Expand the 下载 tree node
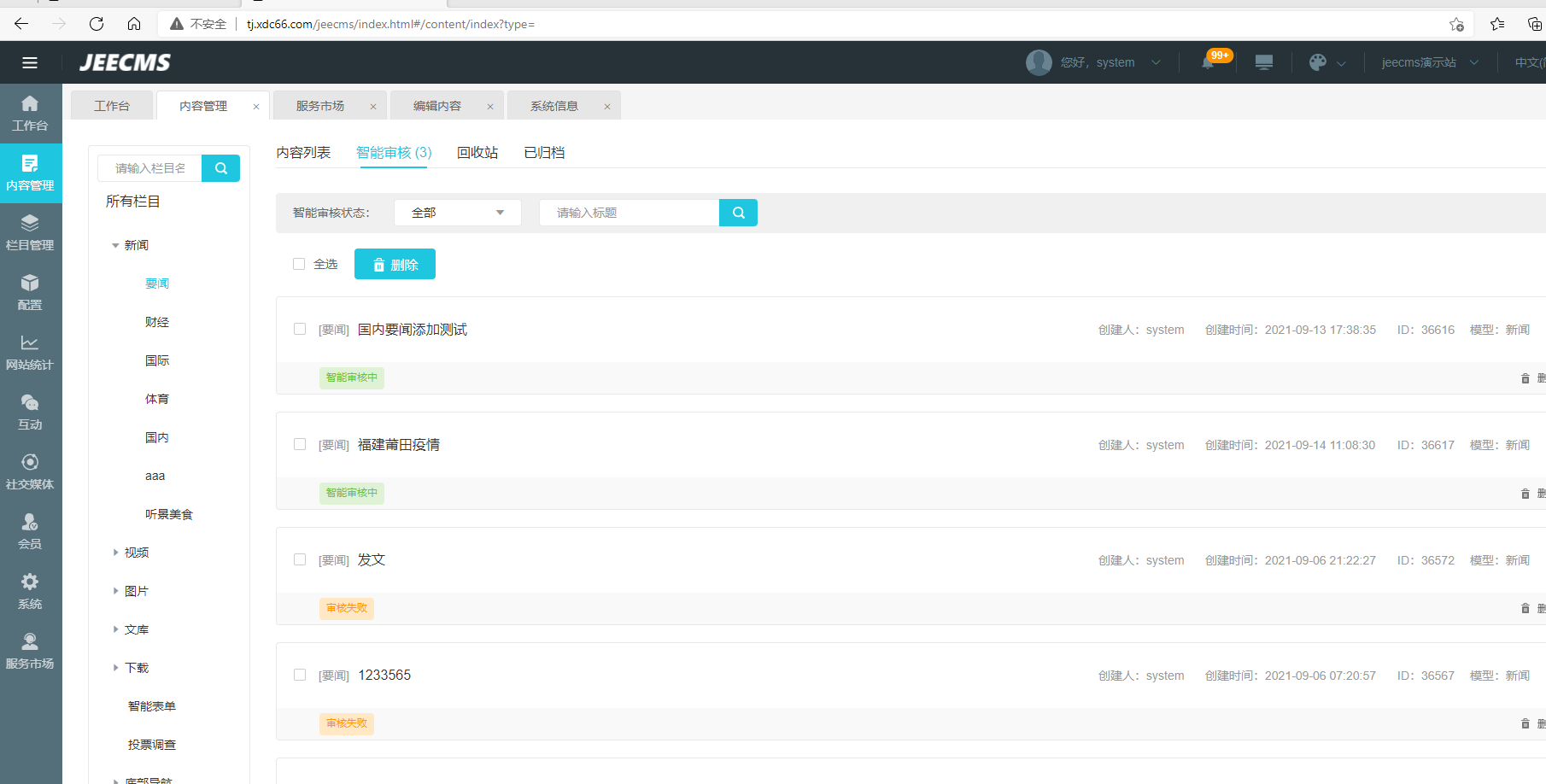 (115, 668)
